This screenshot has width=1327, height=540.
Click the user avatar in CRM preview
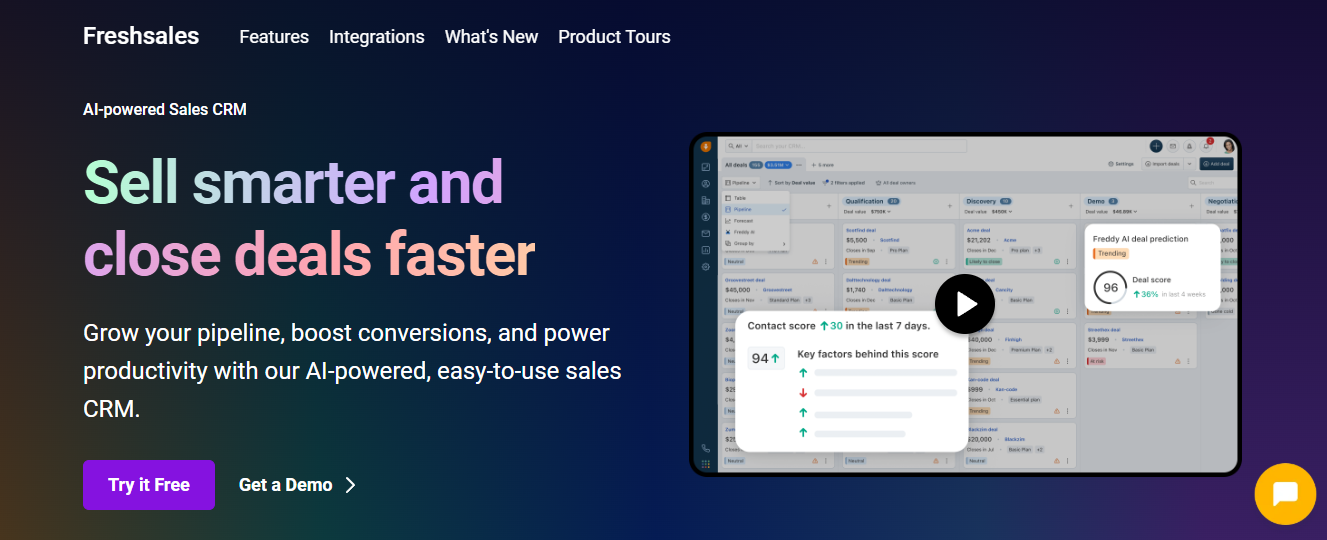(x=1229, y=146)
